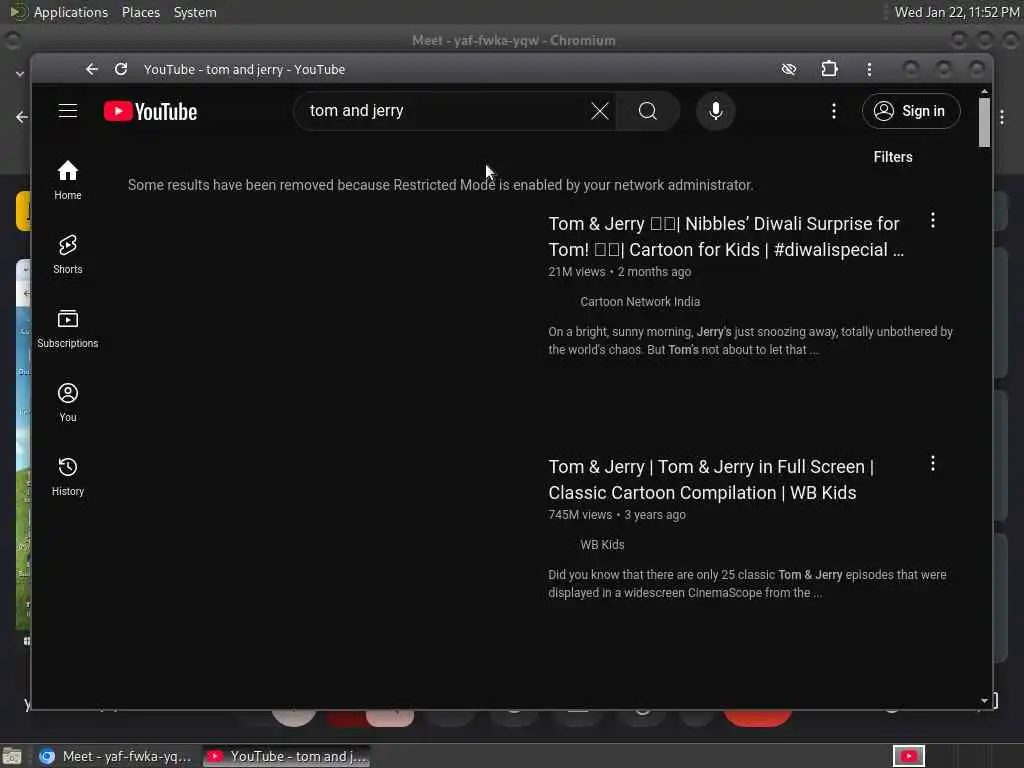Viewport: 1024px width, 768px height.
Task: Go to Home in the sidebar
Action: coord(68,180)
